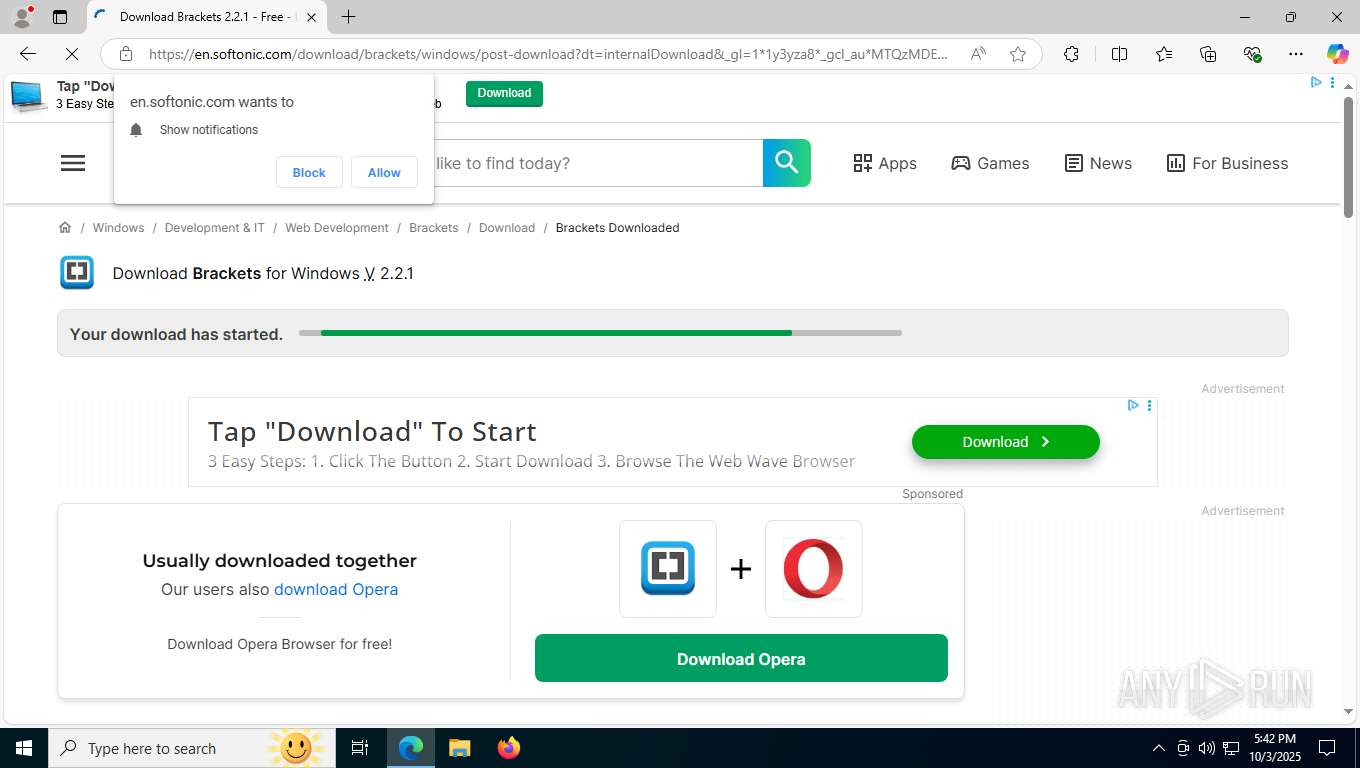Select the Download Brackets browser tab

point(206,17)
